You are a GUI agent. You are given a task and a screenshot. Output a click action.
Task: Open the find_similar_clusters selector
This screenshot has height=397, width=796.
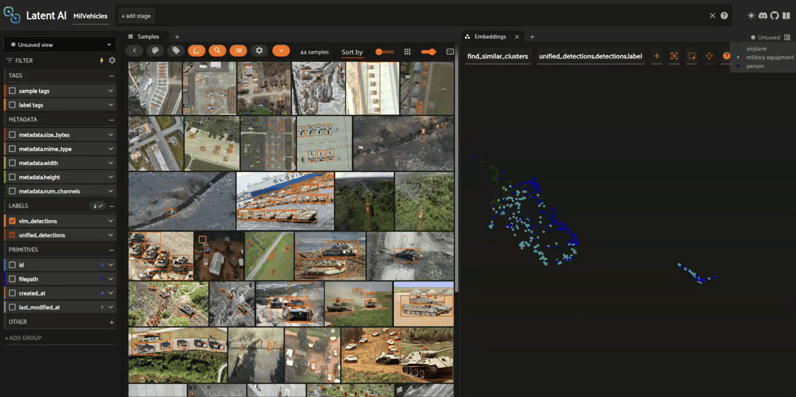(498, 56)
